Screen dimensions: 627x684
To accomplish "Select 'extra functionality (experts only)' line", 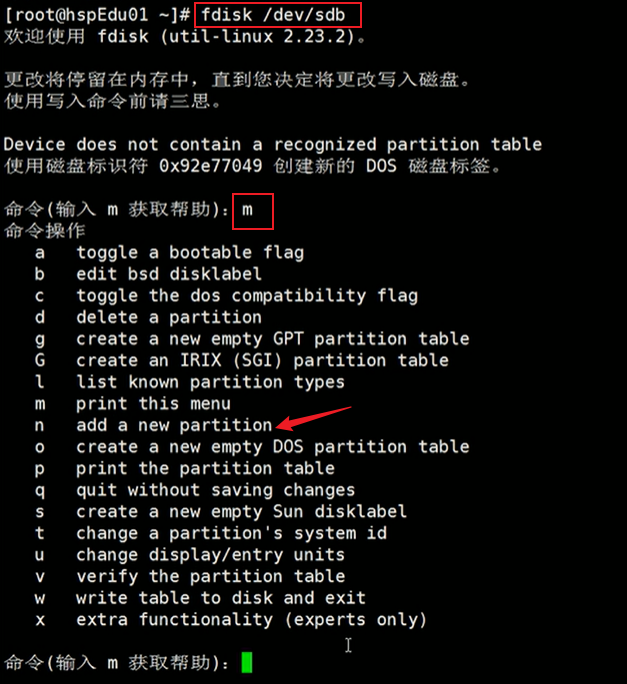I will [251, 620].
